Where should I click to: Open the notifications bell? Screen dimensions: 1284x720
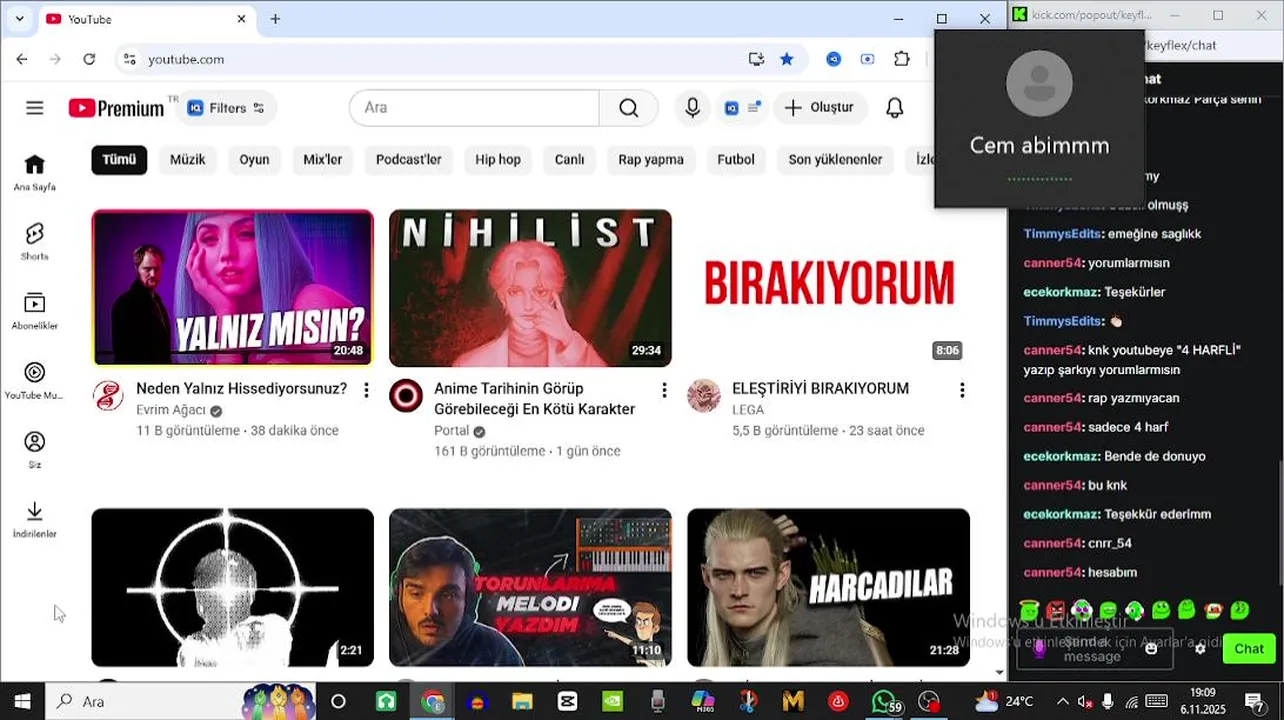[x=895, y=108]
